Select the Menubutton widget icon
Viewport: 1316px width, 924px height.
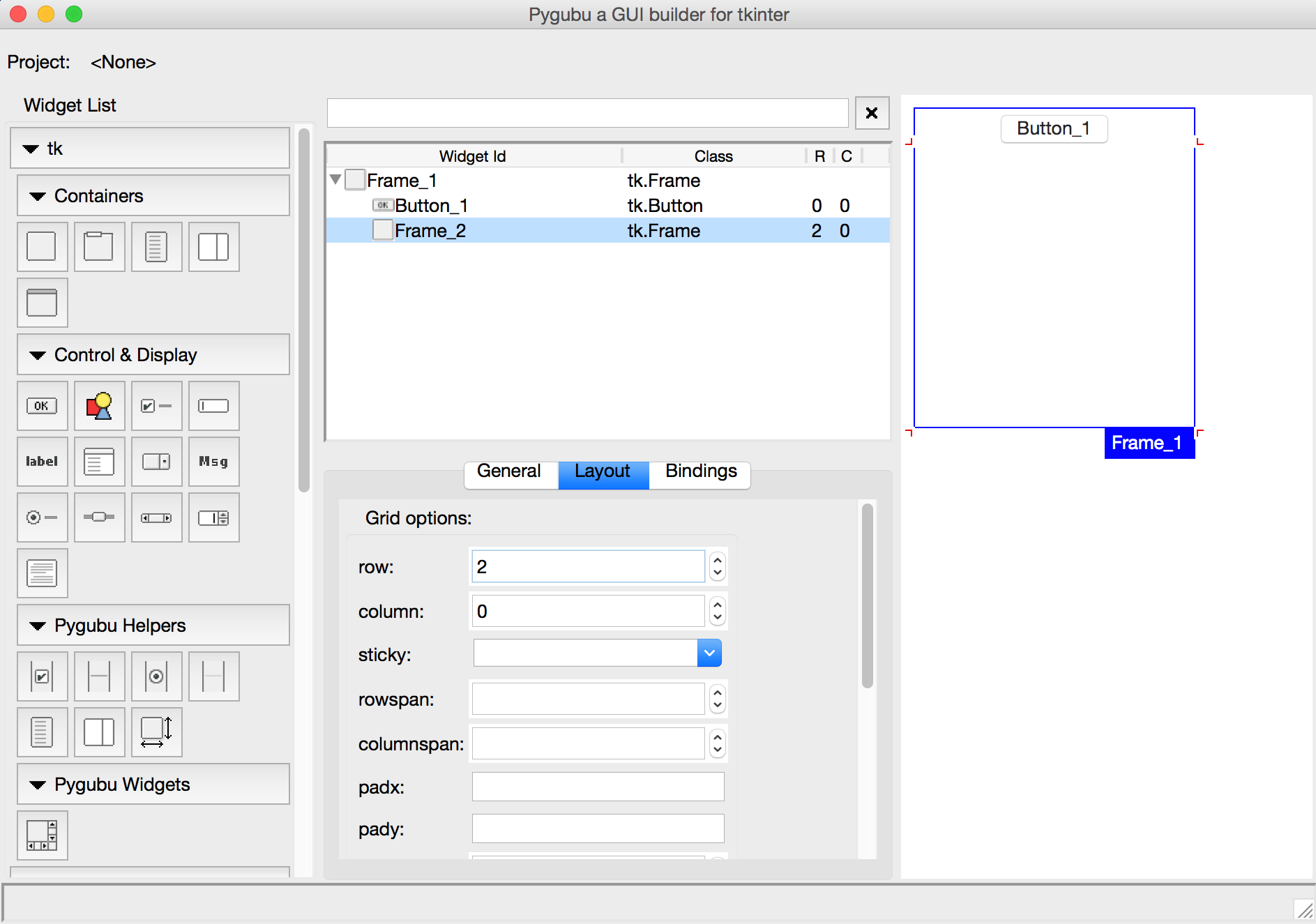[156, 462]
